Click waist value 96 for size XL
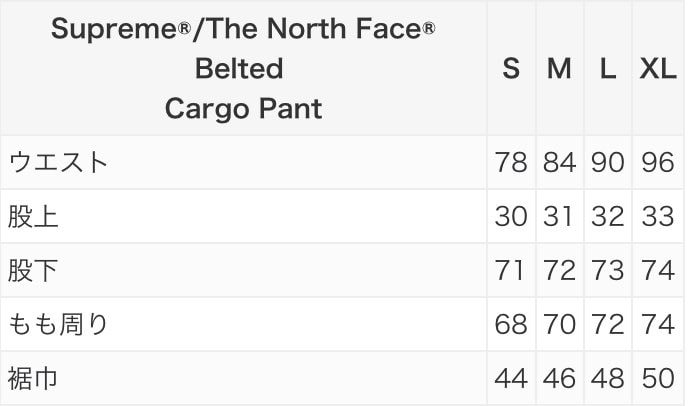This screenshot has height=406, width=688. 658,162
